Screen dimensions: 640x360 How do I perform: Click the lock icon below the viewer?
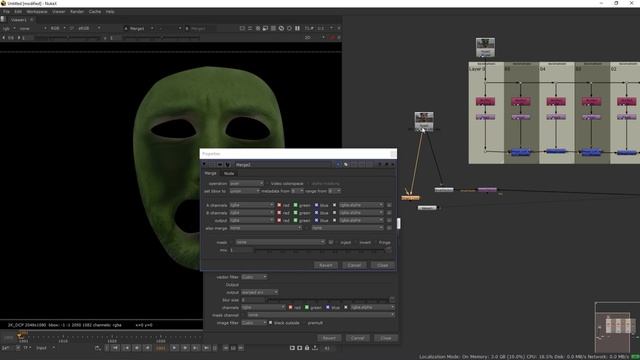(x=307, y=348)
